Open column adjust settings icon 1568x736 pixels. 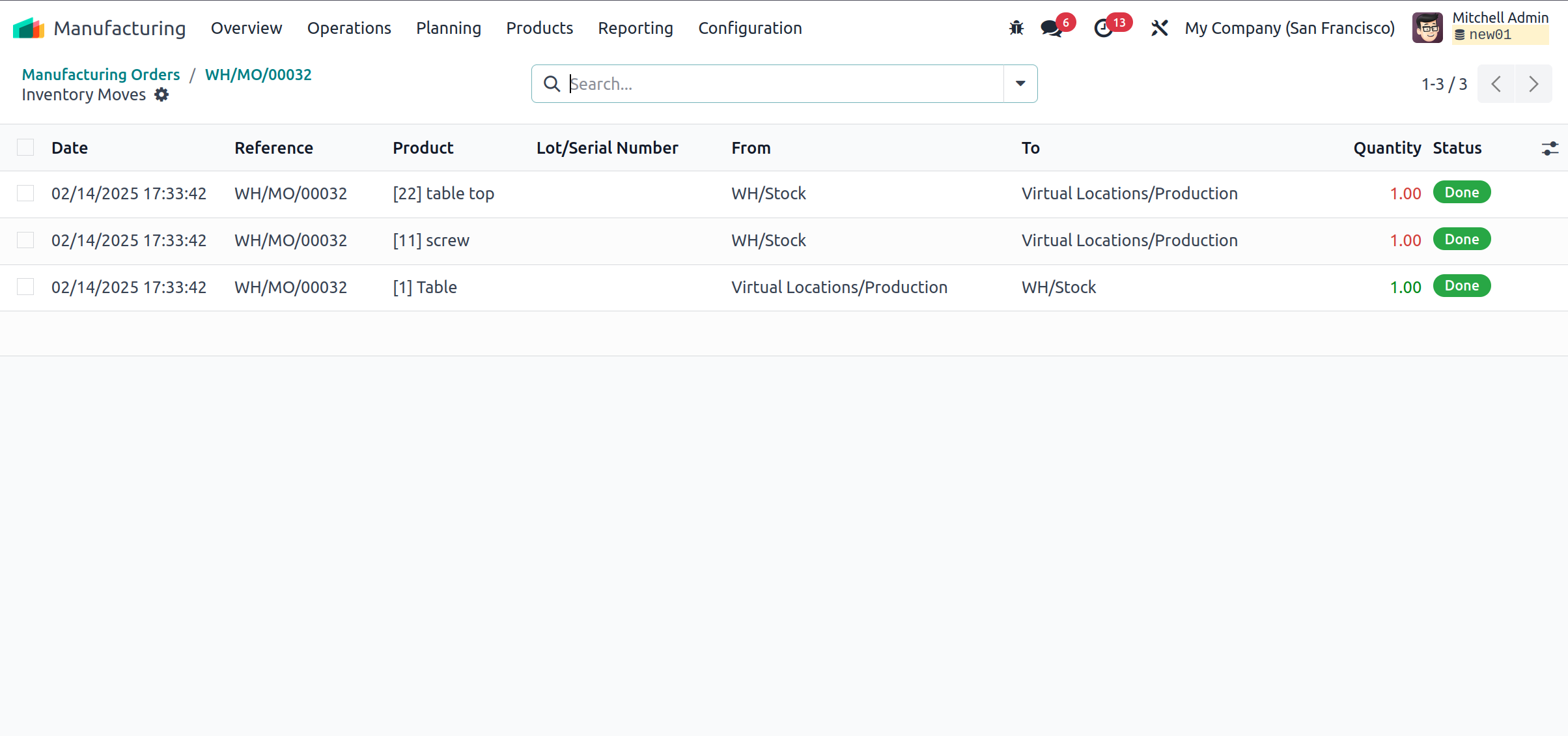[x=1550, y=149]
